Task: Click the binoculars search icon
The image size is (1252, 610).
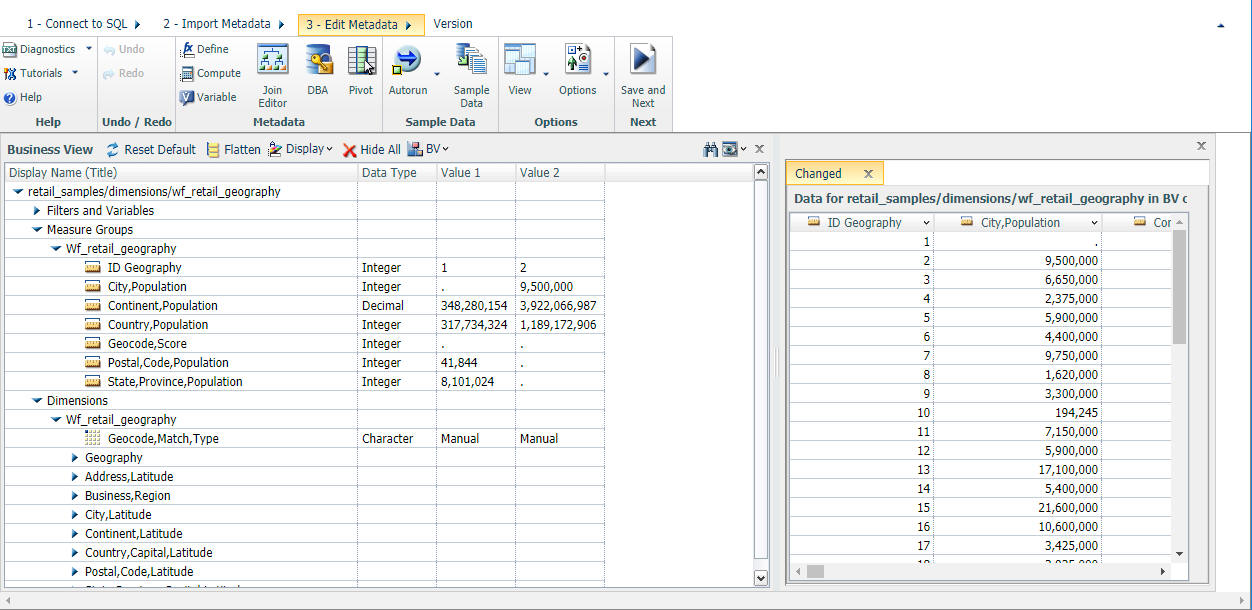Action: 711,149
